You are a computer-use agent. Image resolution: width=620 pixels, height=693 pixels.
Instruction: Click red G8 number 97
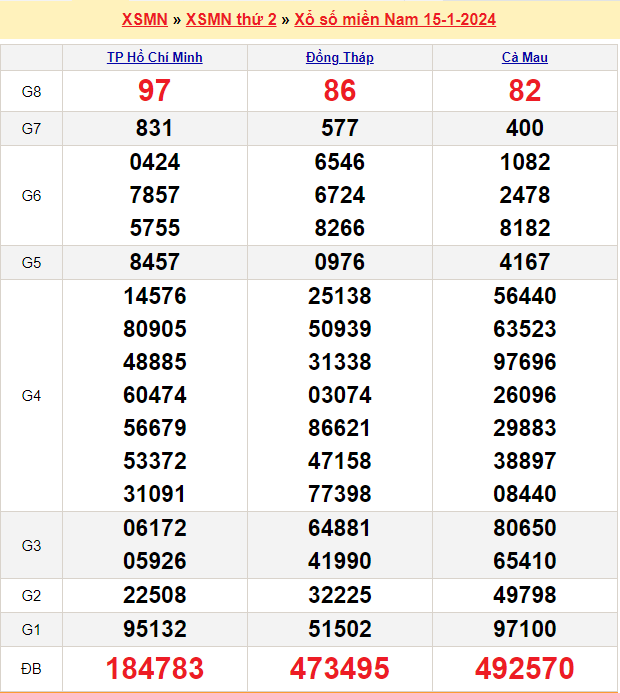[154, 92]
